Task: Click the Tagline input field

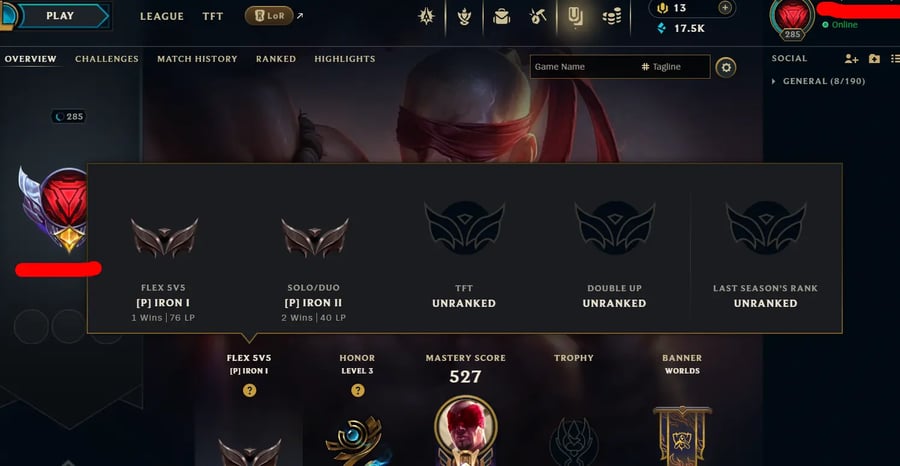Action: point(673,67)
